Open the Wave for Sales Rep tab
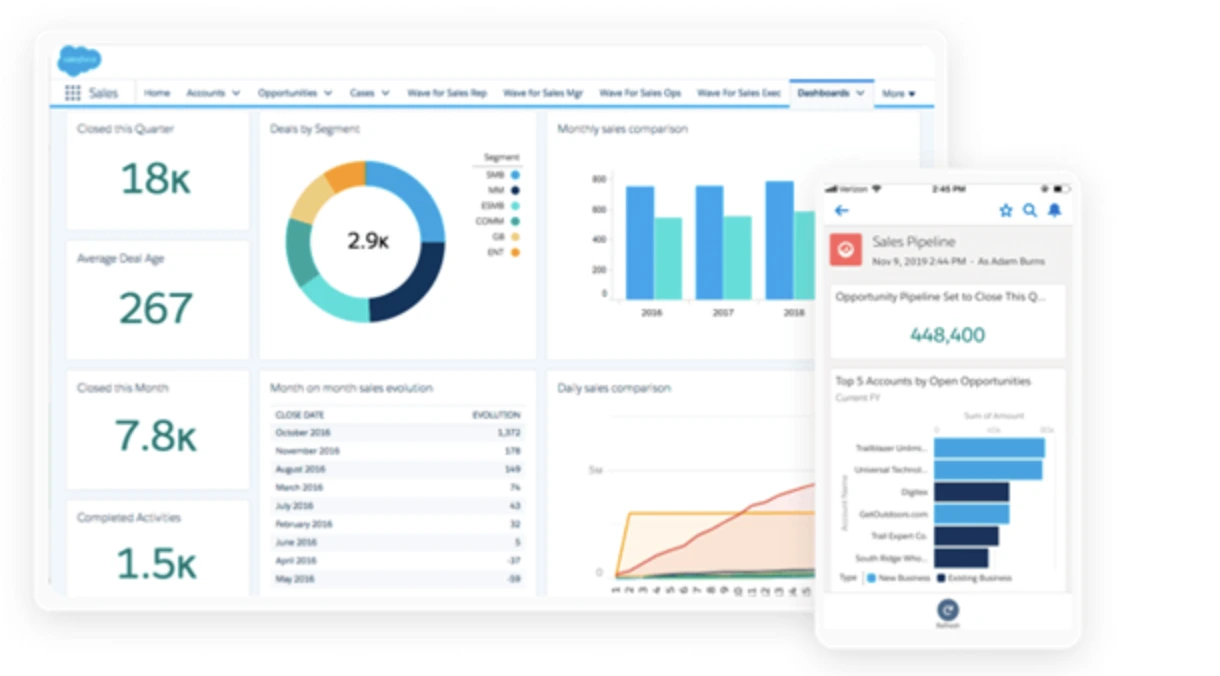Image resolution: width=1220 pixels, height=676 pixels. [446, 93]
